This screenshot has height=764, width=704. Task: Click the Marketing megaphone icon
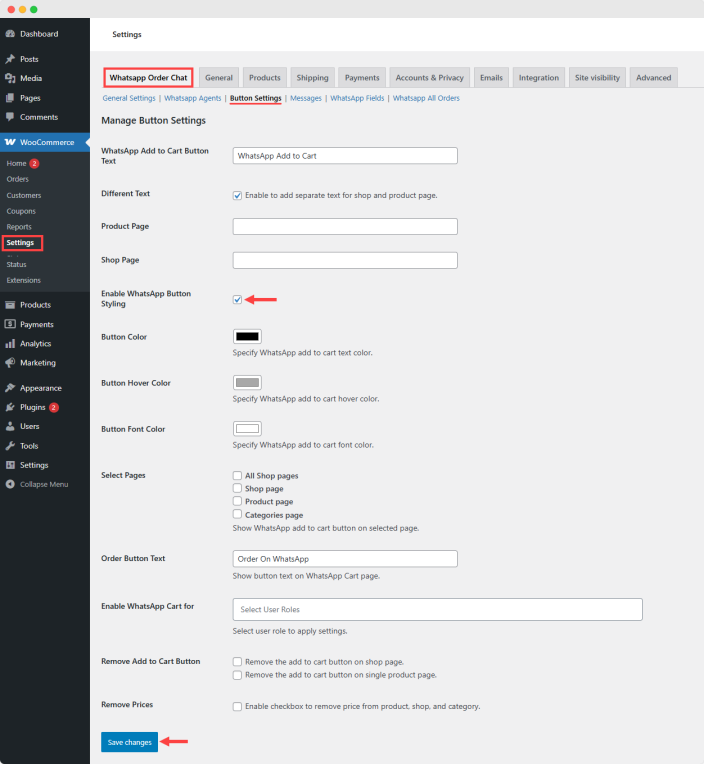[x=10, y=363]
